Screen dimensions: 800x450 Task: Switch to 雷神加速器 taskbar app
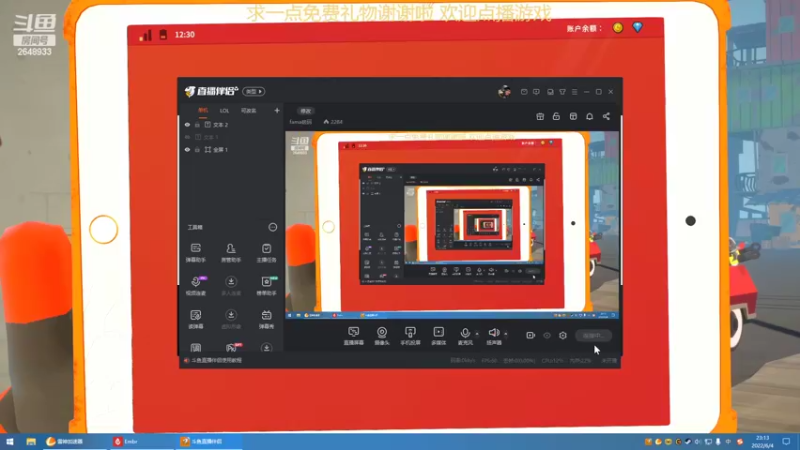pos(74,442)
